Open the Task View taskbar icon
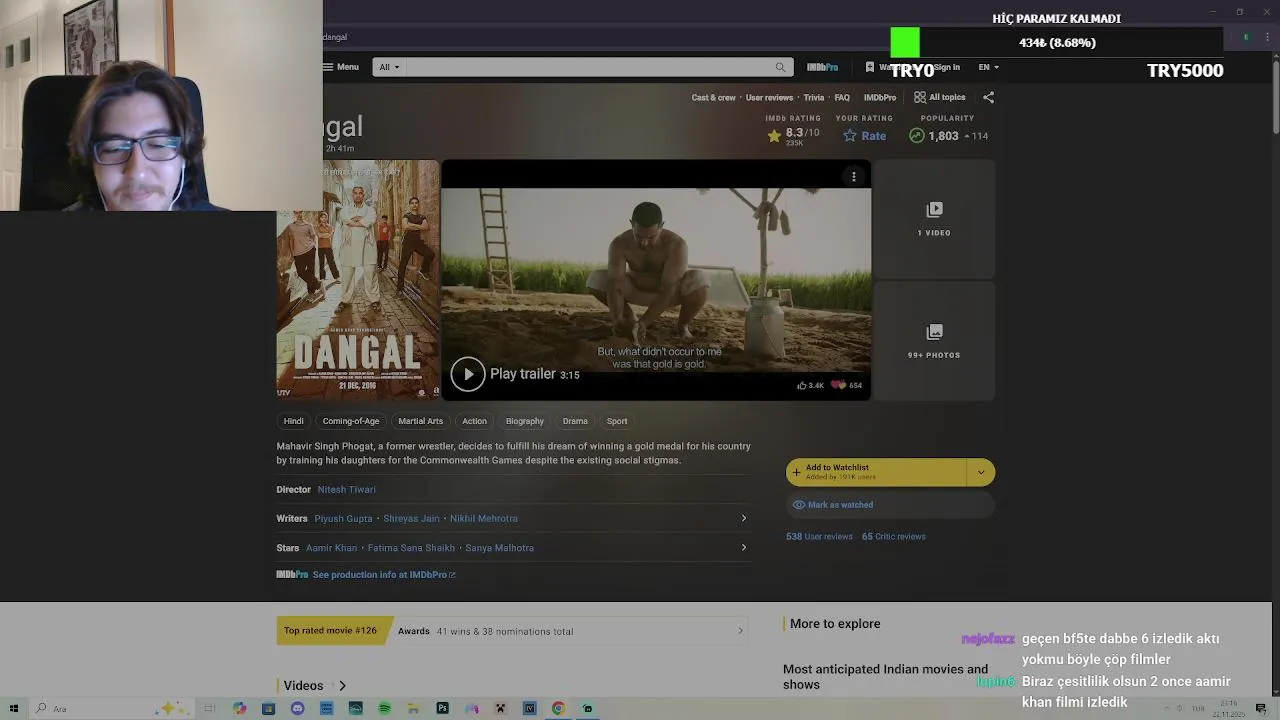The height and width of the screenshot is (720, 1280). (x=210, y=708)
